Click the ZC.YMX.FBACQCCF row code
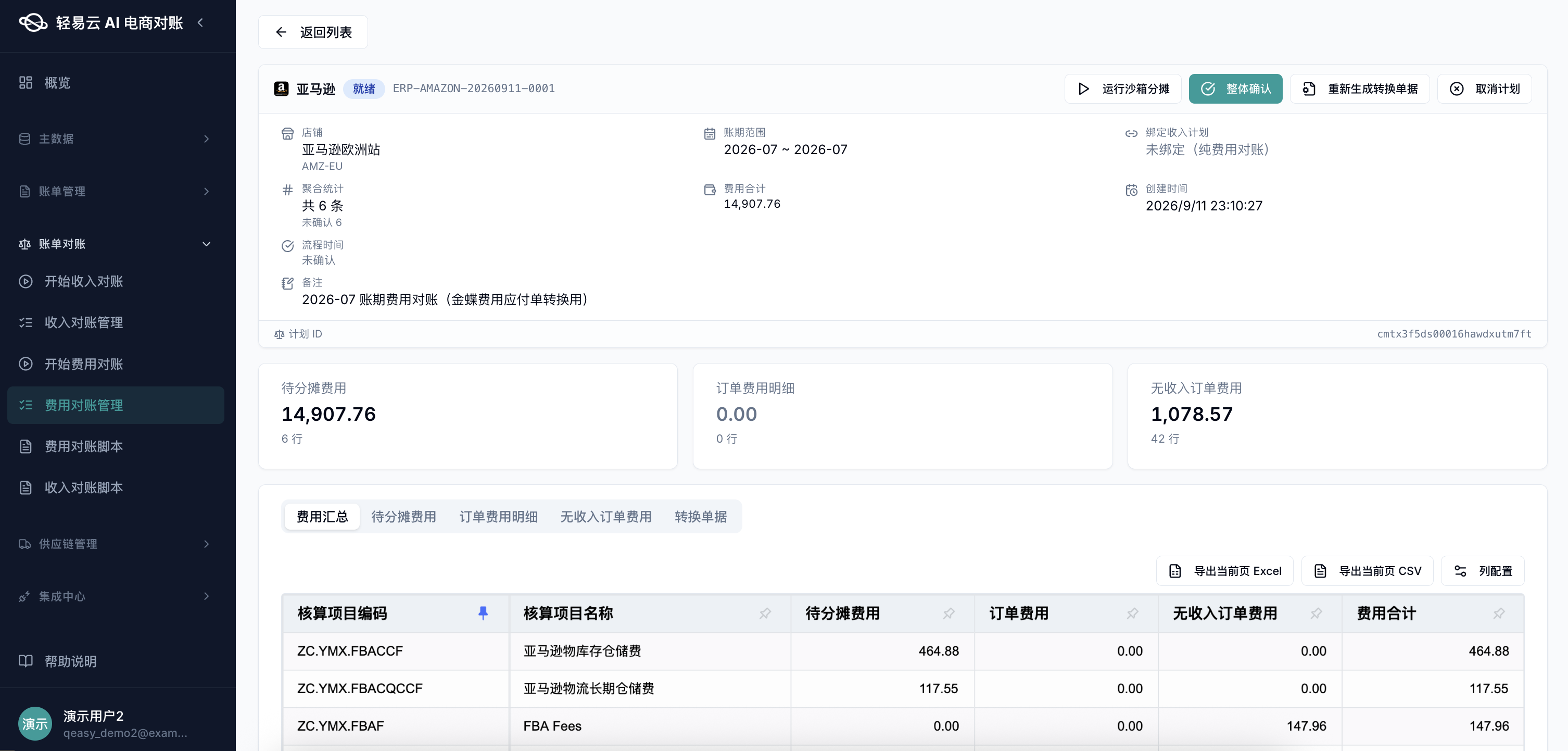 click(360, 689)
